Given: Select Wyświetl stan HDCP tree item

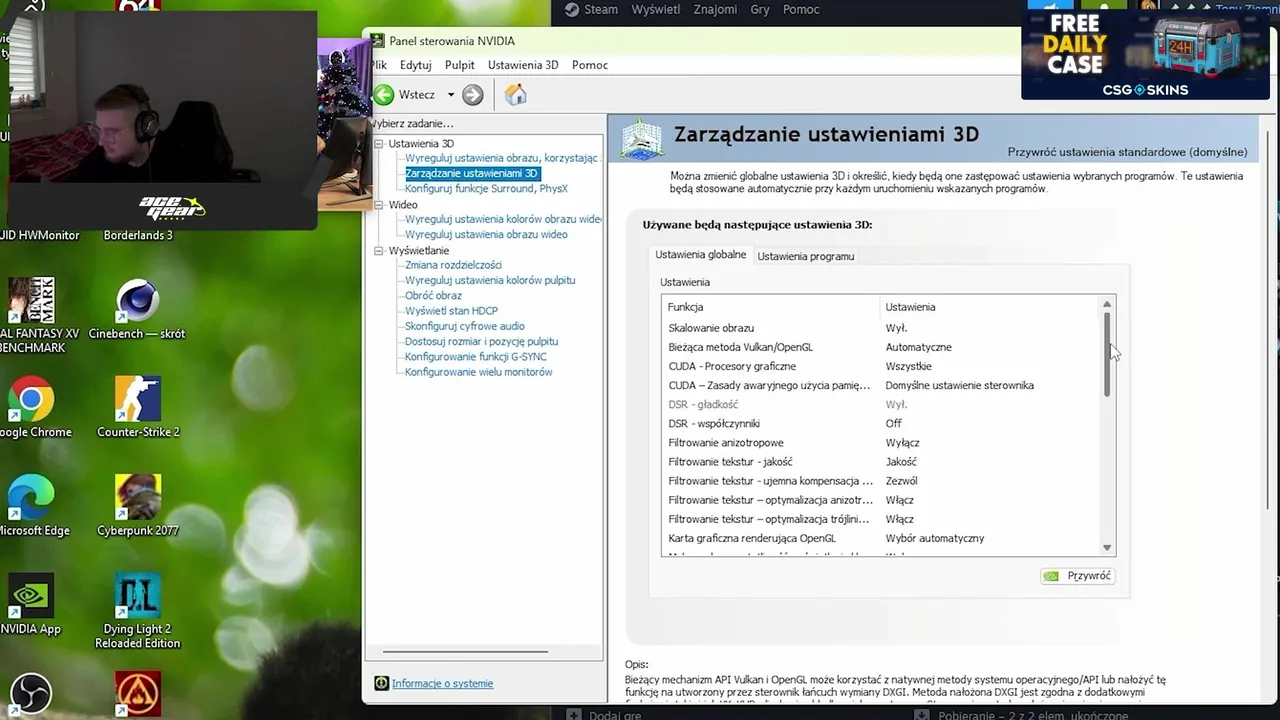Looking at the screenshot, I should click(x=451, y=311).
